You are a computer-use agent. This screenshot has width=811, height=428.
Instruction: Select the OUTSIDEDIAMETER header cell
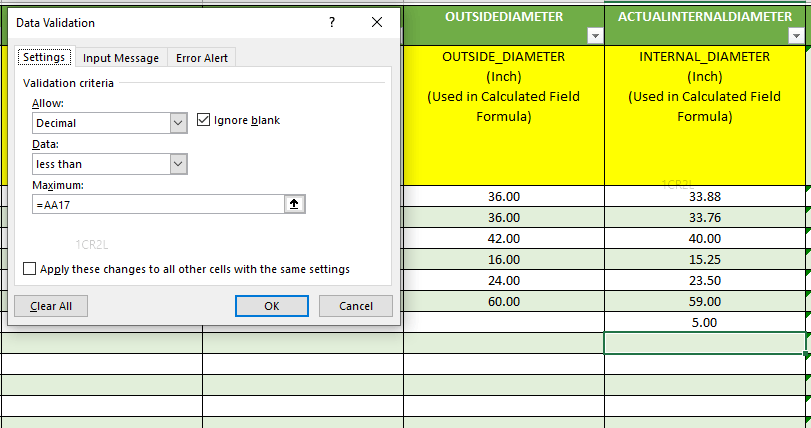point(504,24)
